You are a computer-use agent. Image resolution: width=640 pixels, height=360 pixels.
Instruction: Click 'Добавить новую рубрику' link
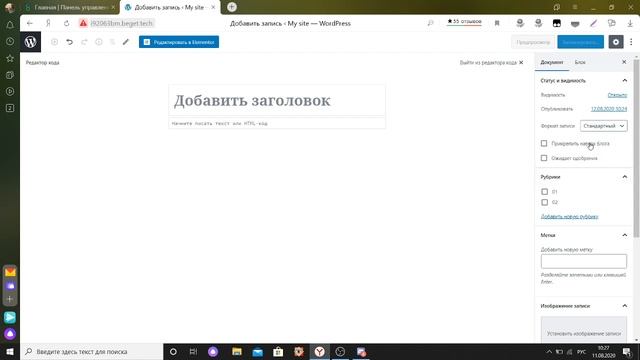(x=569, y=216)
